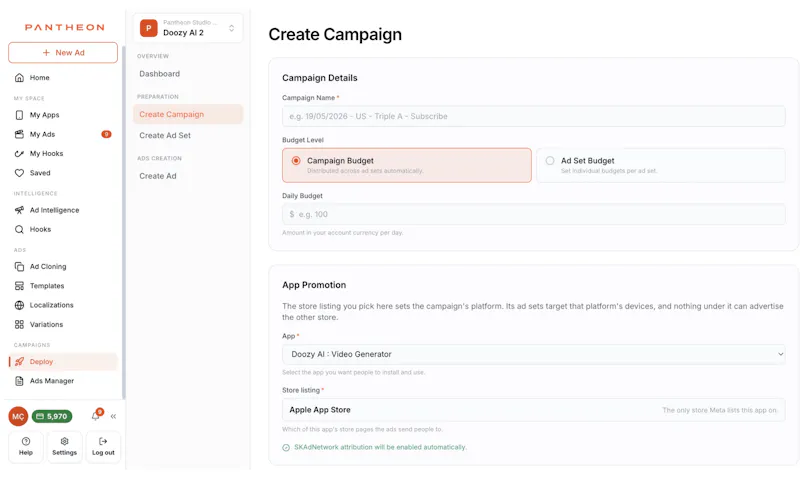Focus the Campaign Name input field
Image resolution: width=800 pixels, height=479 pixels.
(534, 116)
